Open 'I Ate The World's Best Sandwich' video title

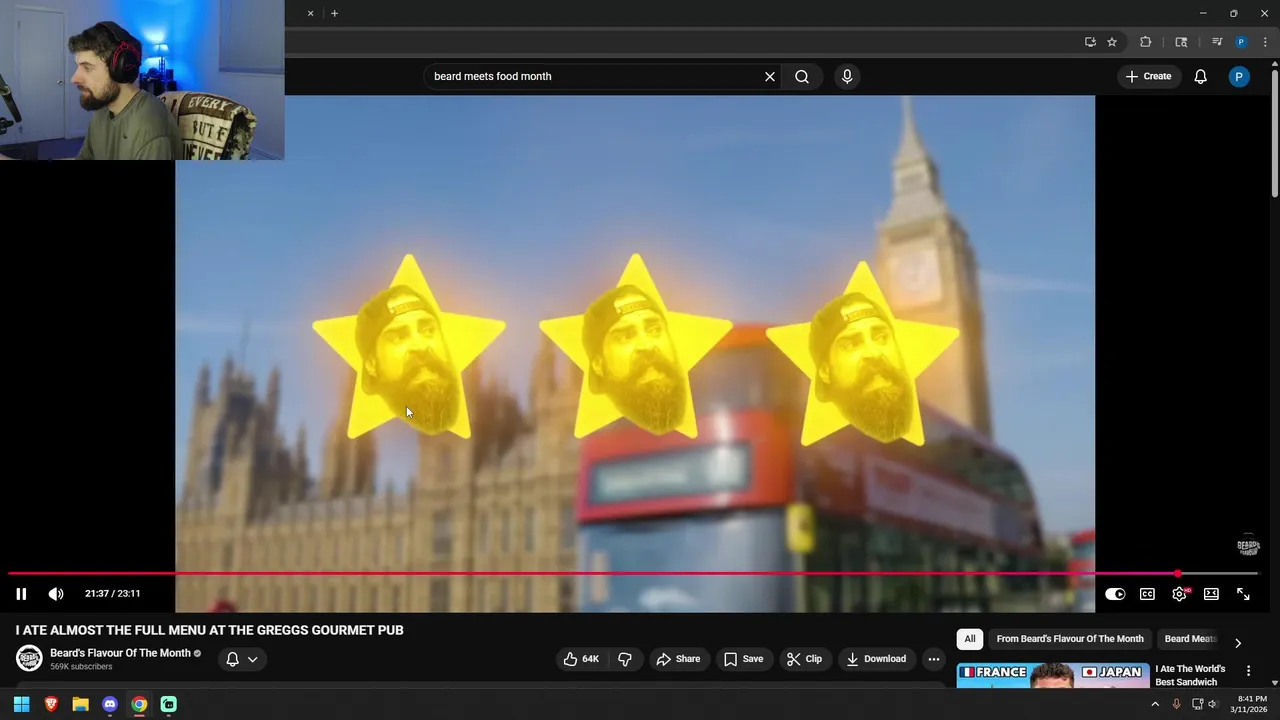(1190, 675)
